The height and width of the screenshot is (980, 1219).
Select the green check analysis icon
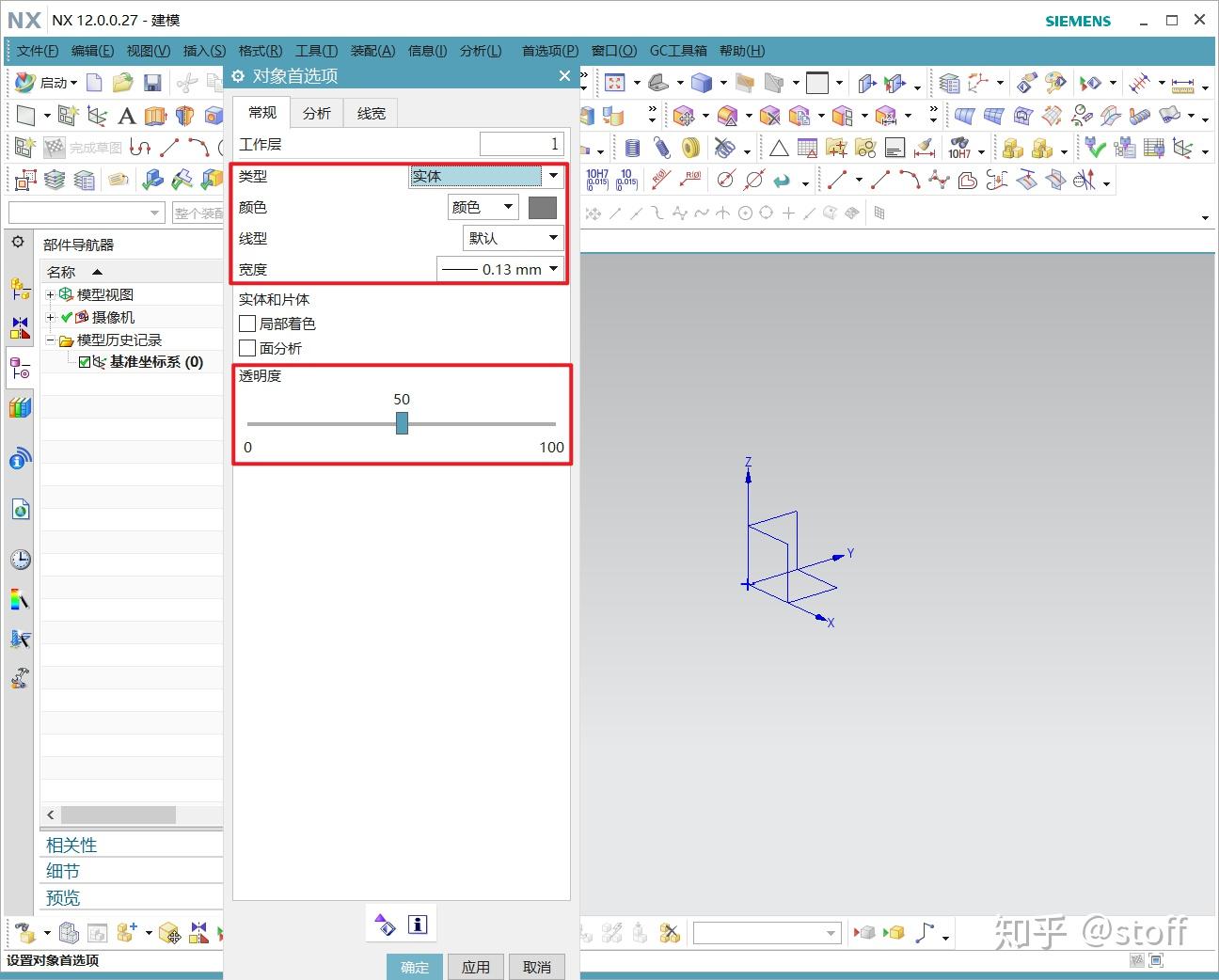[x=1094, y=148]
